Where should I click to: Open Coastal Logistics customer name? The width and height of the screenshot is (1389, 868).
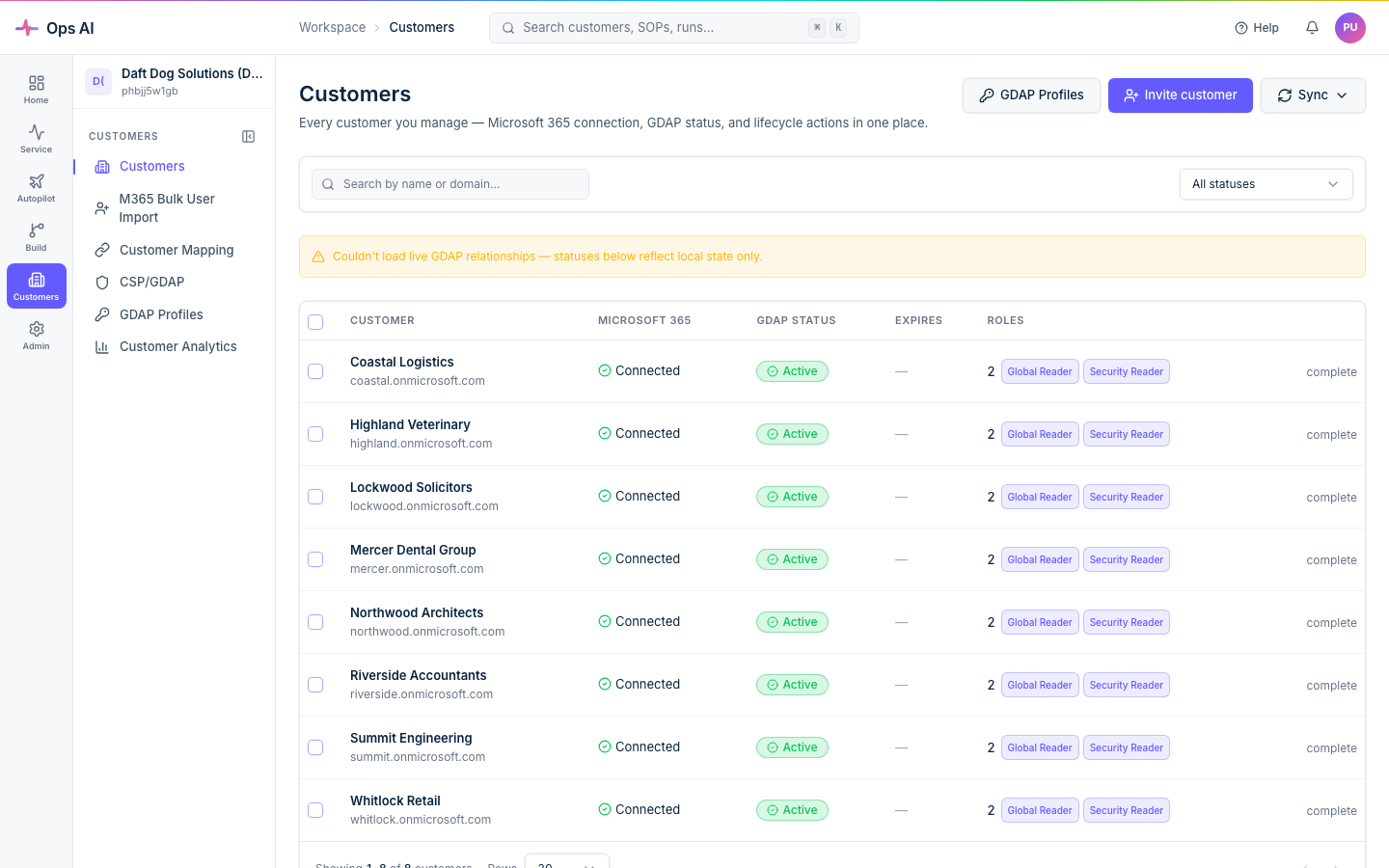point(401,363)
